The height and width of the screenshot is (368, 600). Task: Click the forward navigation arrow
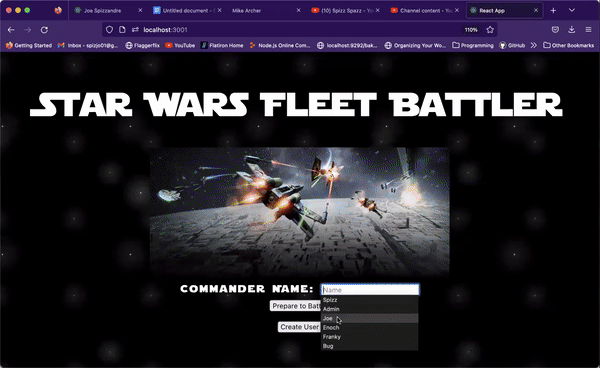tap(28, 30)
